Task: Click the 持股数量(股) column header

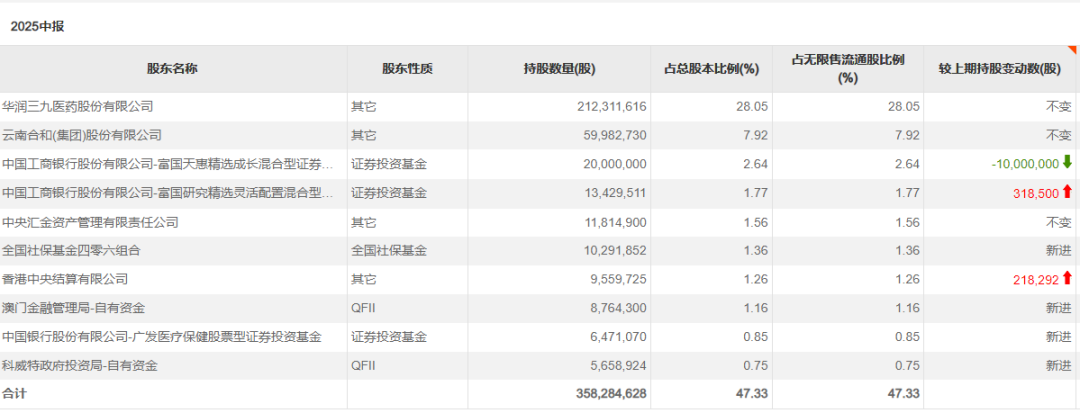Action: (x=559, y=69)
